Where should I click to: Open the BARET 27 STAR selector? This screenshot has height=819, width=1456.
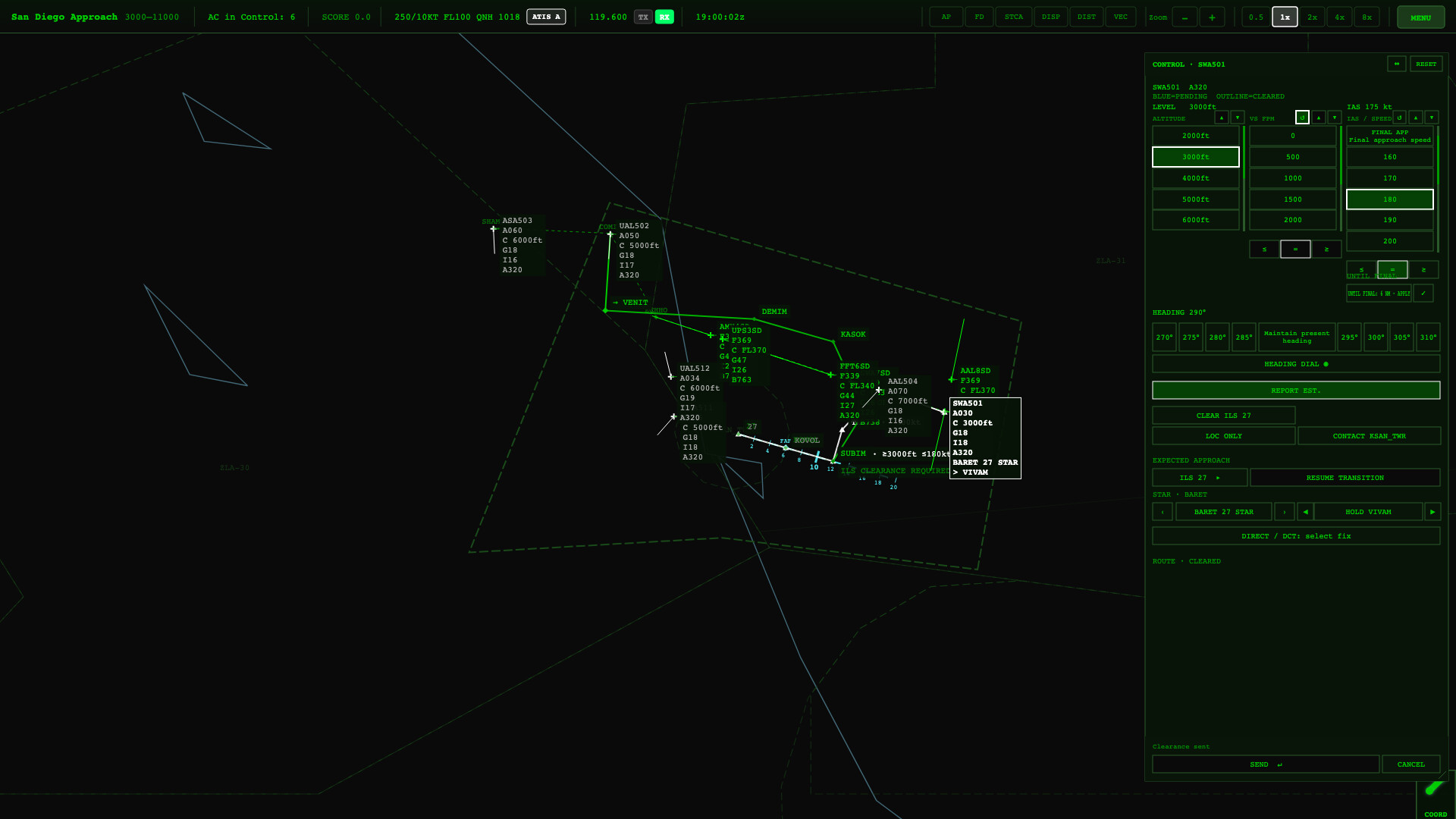[1224, 512]
